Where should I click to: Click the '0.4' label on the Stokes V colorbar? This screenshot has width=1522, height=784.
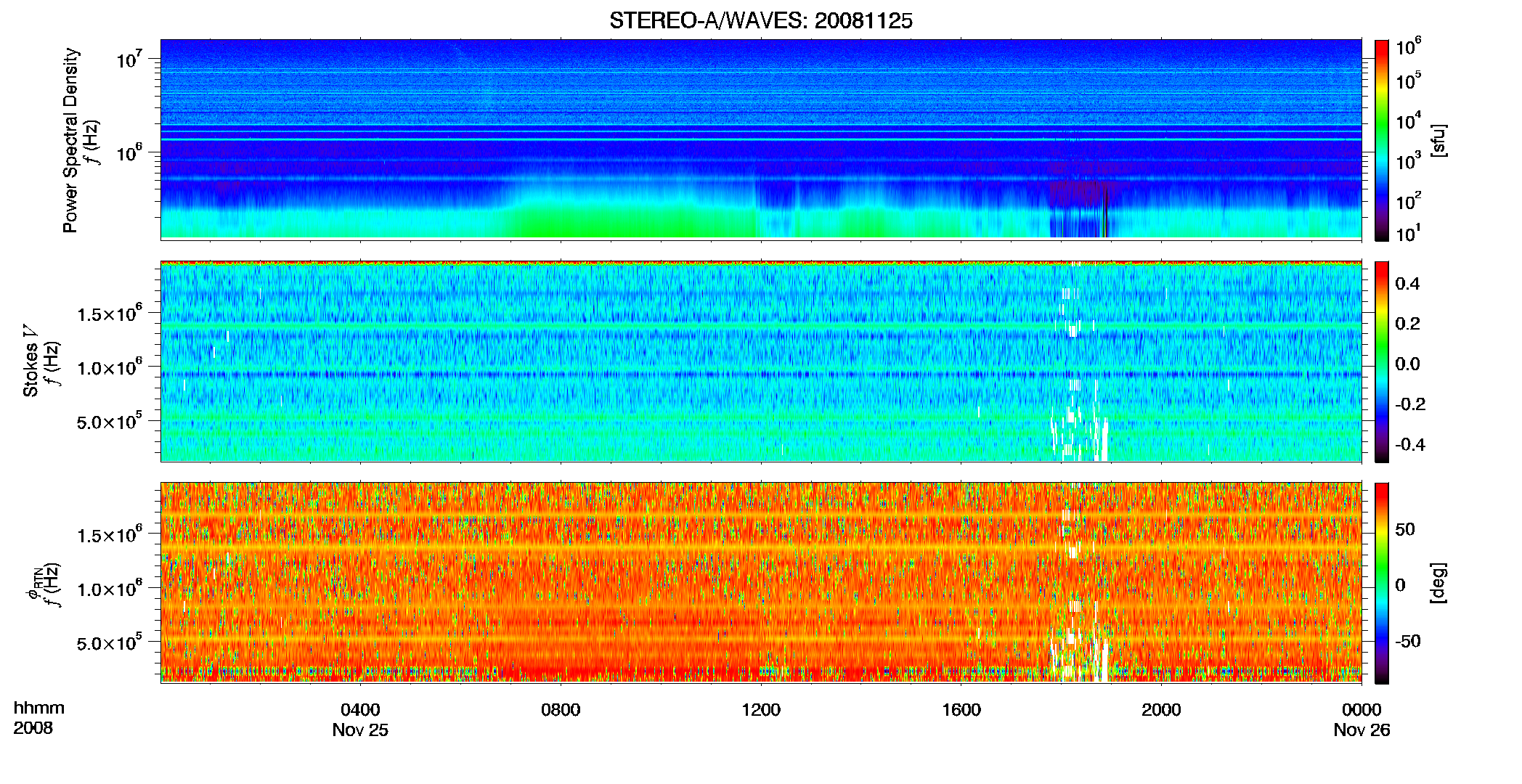(1407, 284)
